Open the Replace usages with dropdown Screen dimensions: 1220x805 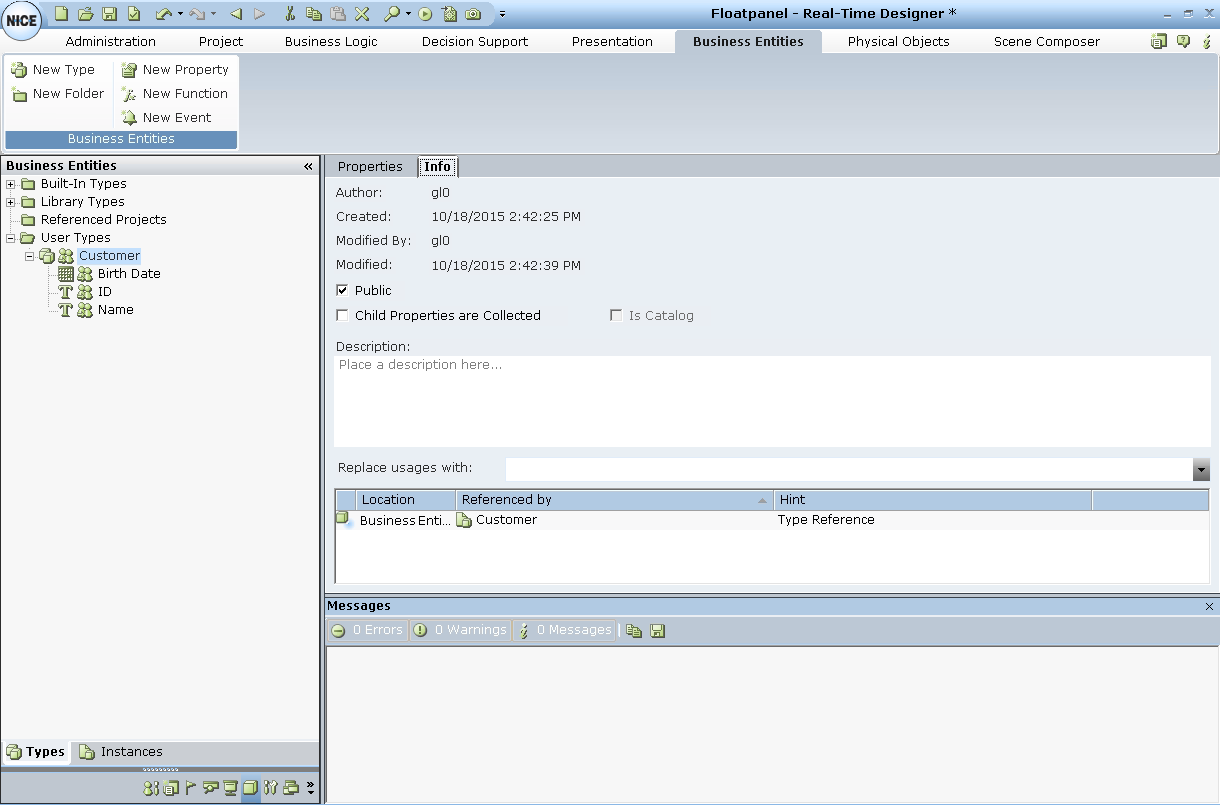point(1201,470)
